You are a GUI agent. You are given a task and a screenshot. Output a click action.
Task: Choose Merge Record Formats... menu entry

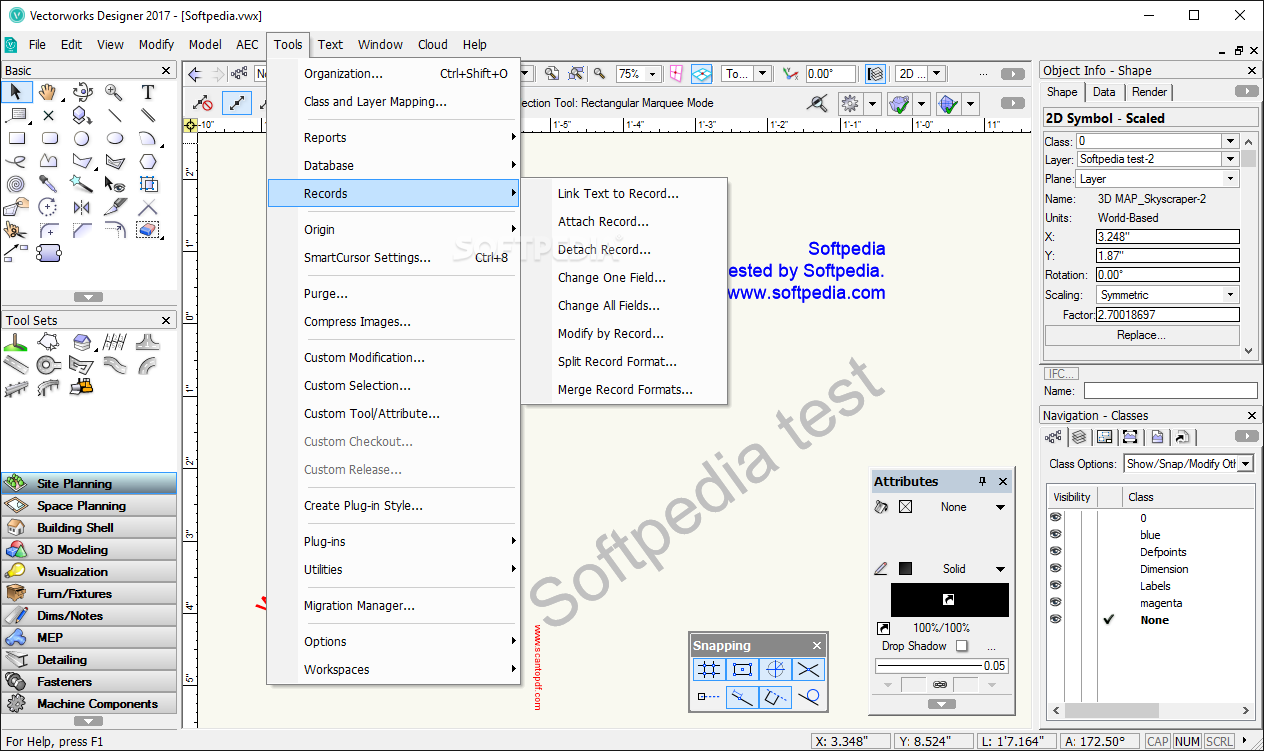625,390
